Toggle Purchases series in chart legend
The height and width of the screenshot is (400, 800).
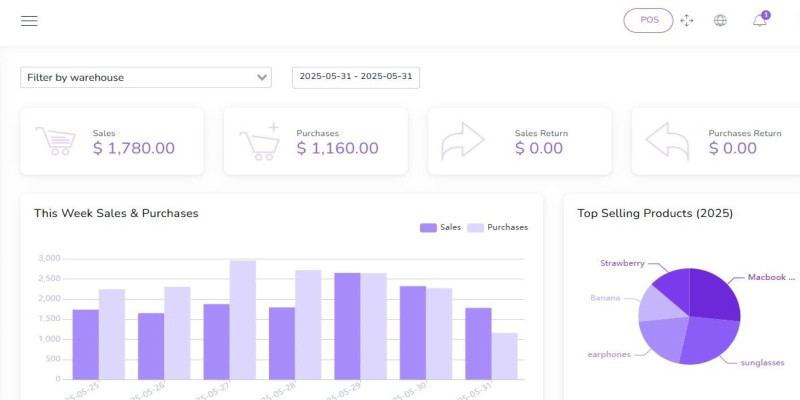click(x=497, y=227)
